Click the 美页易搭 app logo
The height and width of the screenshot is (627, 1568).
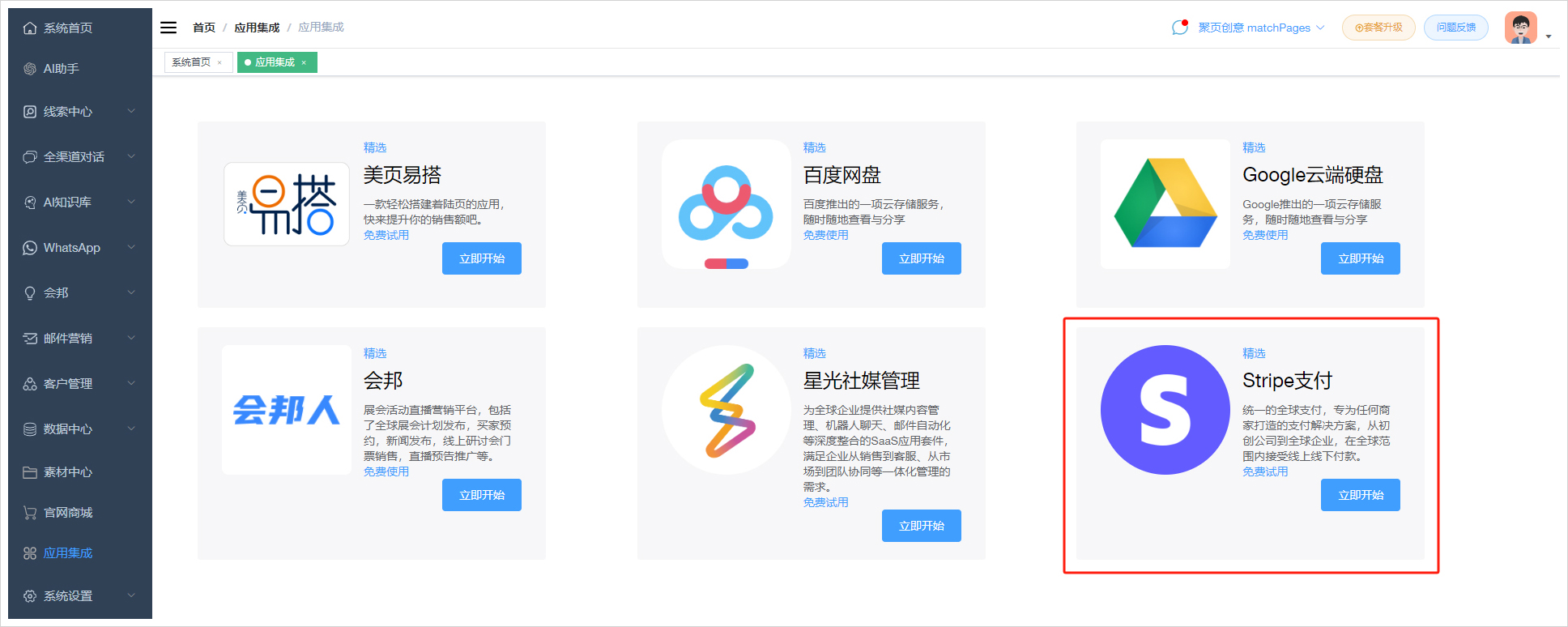pos(287,204)
